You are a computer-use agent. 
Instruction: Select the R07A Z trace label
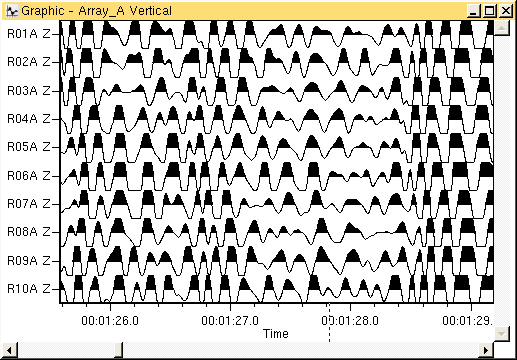[29, 203]
